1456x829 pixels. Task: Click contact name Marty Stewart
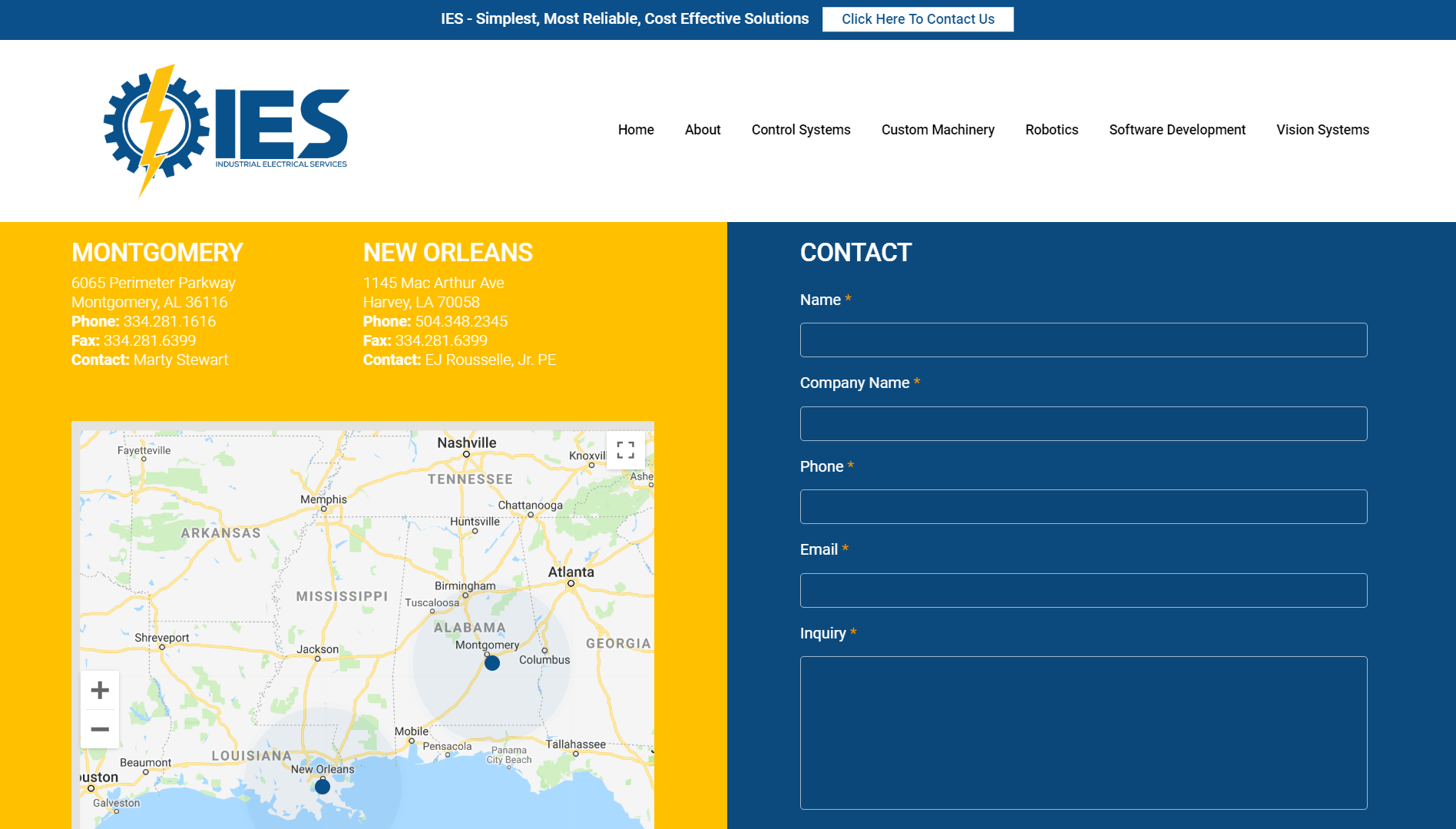180,360
